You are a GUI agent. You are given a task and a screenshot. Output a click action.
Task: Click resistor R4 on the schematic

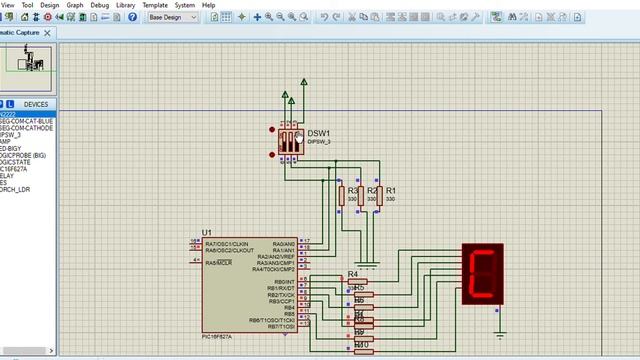358,282
